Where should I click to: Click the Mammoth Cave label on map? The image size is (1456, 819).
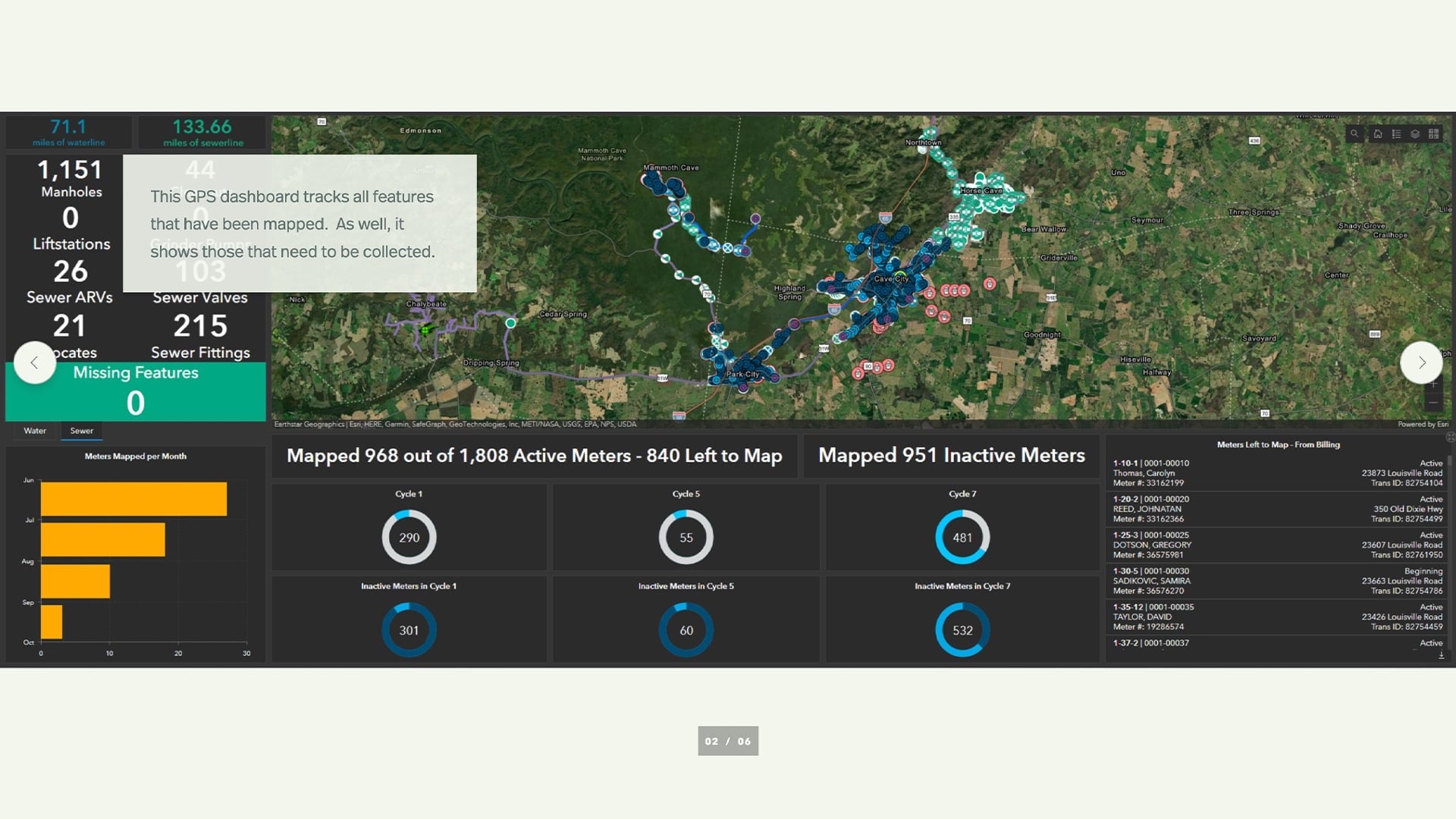671,168
